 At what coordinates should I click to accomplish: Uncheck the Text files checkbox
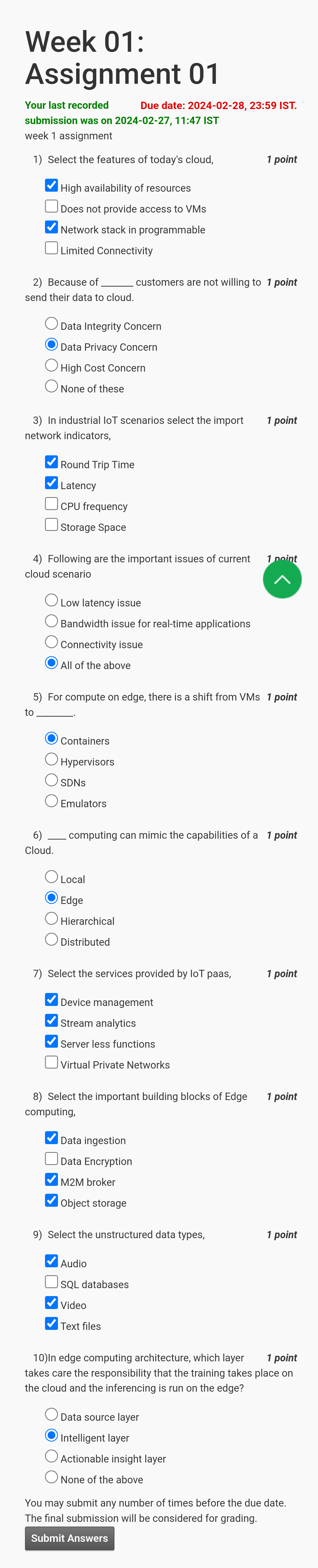(52, 1323)
